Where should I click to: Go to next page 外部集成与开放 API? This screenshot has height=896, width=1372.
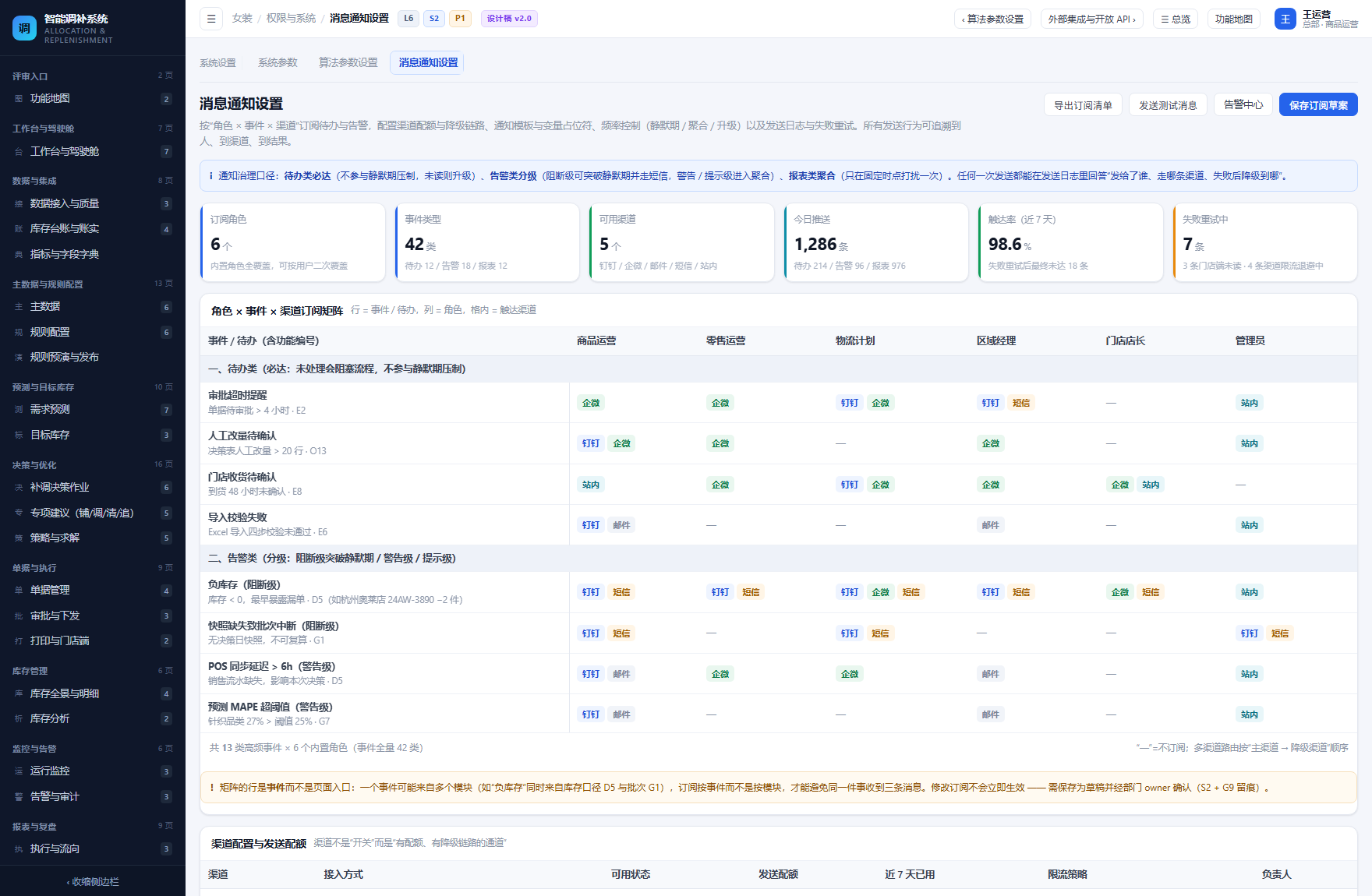(1091, 19)
